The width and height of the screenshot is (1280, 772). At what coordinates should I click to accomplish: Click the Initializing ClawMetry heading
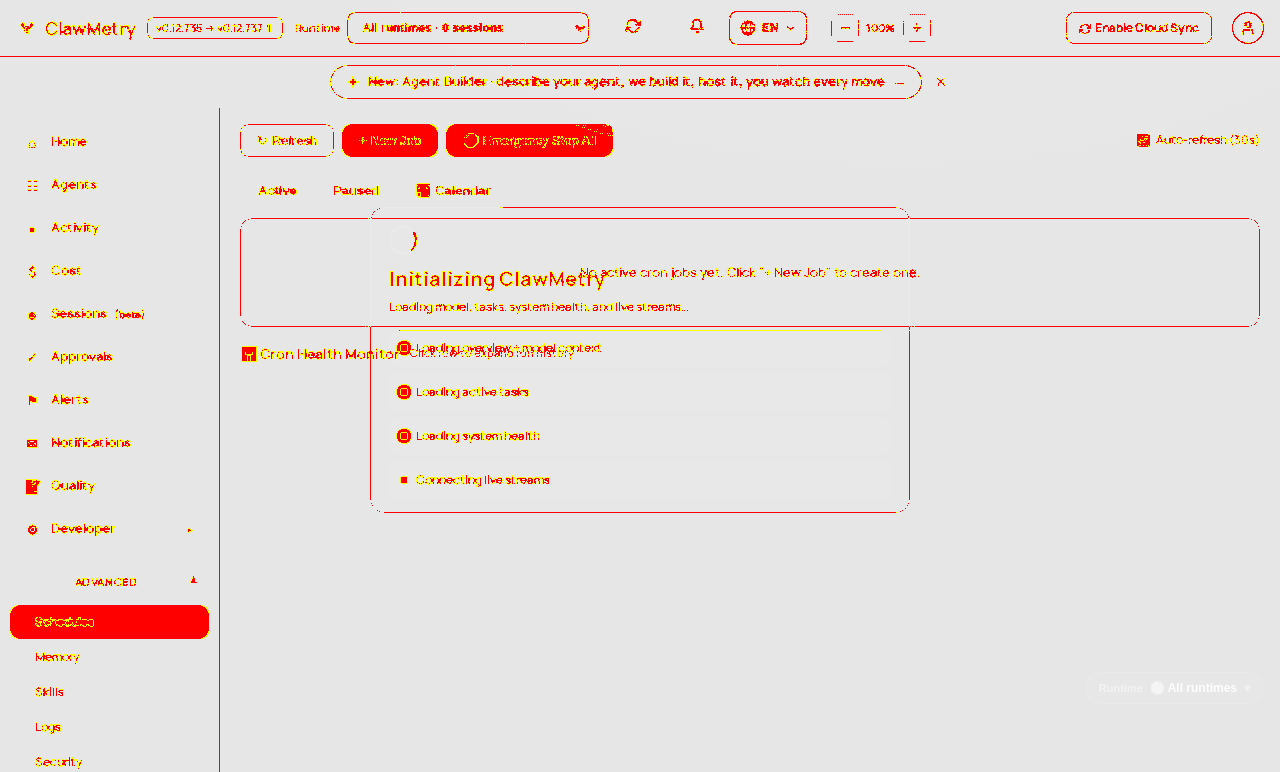[496, 279]
